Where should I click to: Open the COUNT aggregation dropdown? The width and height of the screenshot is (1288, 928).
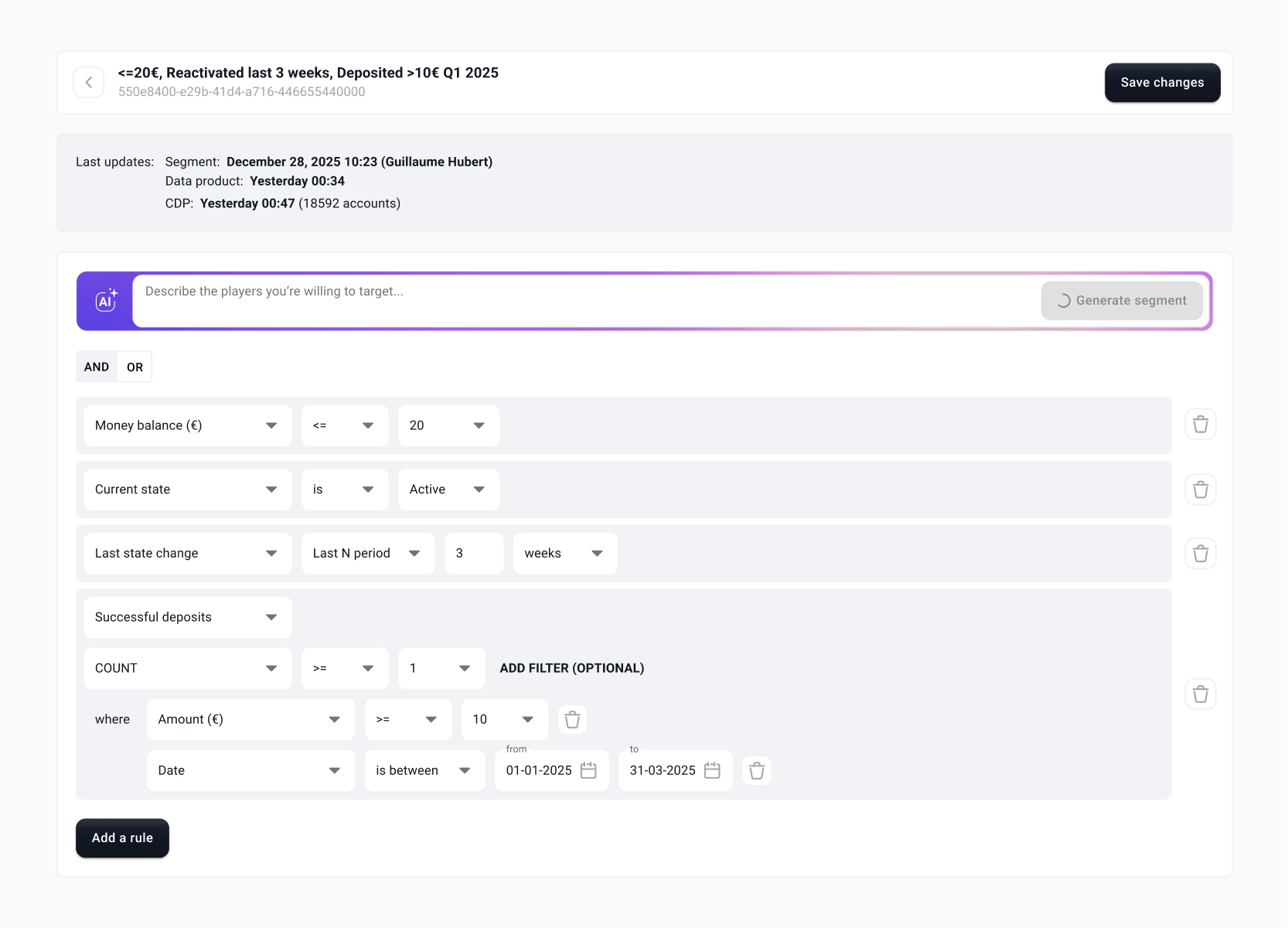pyautogui.click(x=188, y=668)
